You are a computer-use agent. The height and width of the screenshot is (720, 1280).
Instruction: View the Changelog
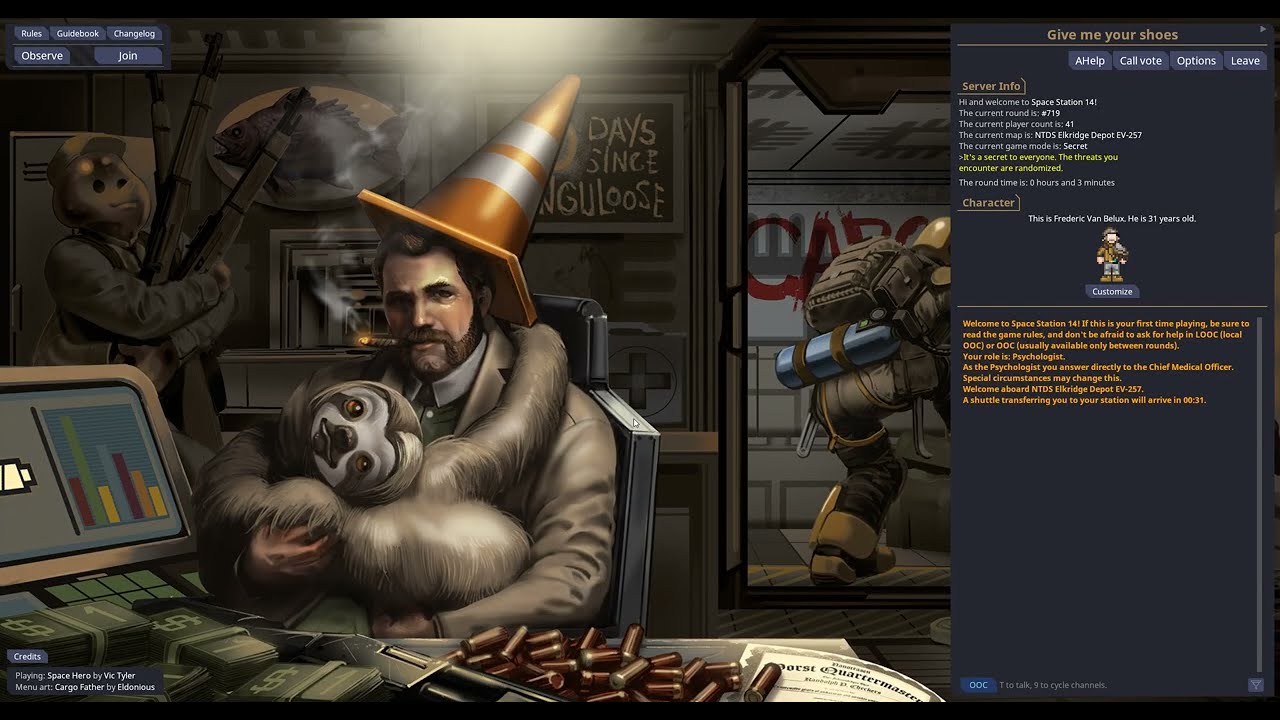134,33
